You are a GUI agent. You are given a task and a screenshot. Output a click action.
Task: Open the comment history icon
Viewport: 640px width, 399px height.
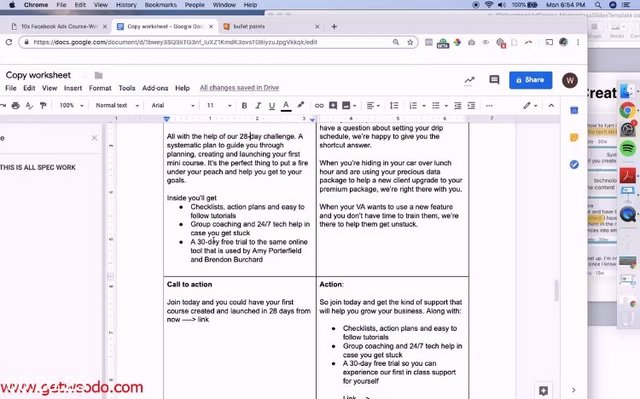click(x=494, y=80)
